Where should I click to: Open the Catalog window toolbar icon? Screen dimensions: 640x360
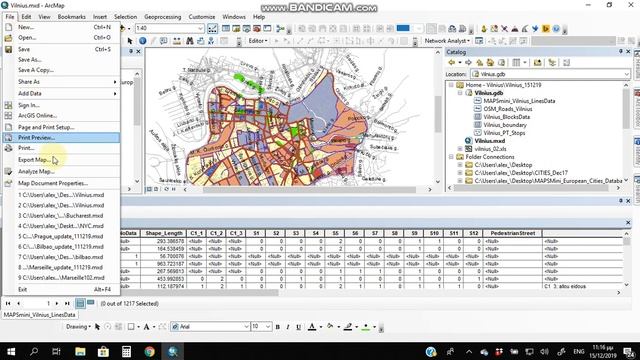236,28
